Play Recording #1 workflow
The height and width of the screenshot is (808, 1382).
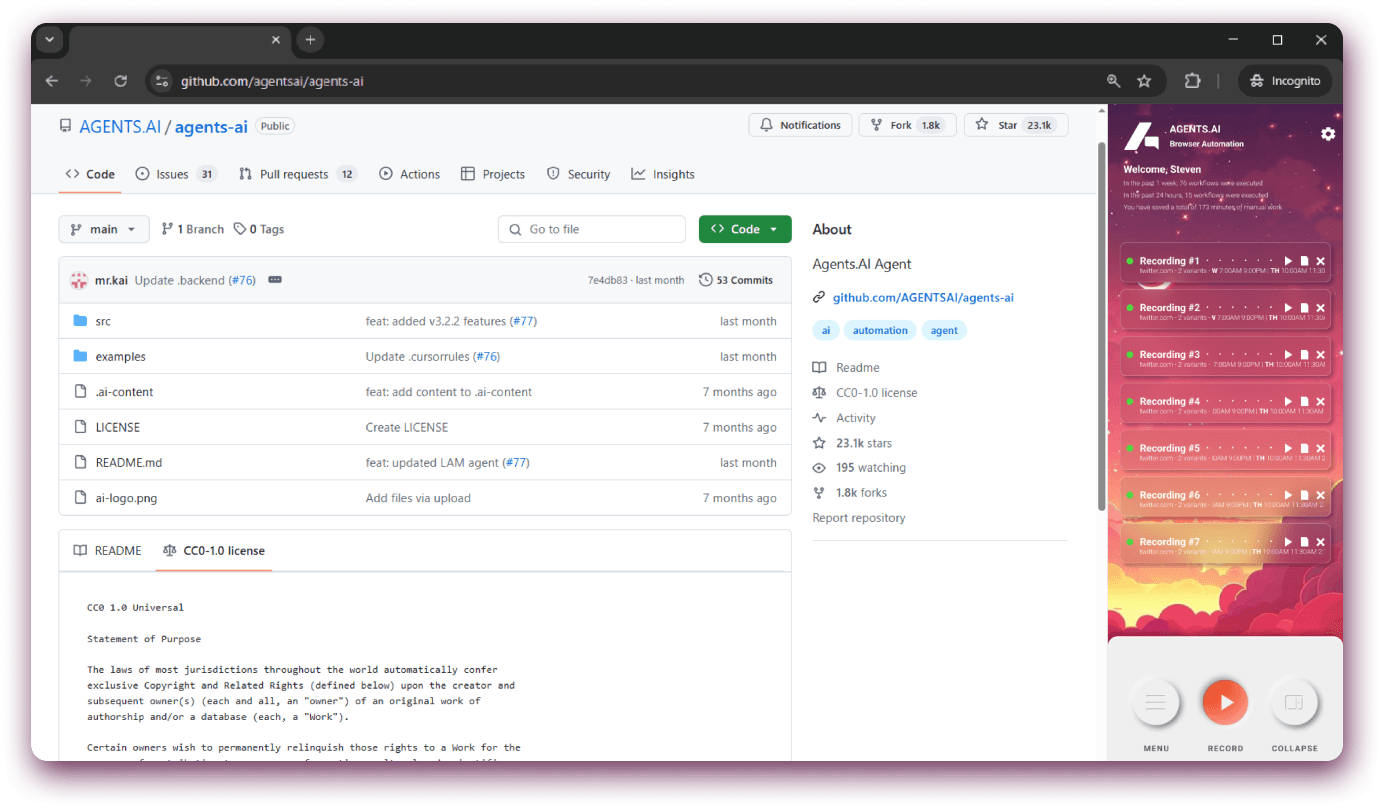(x=1288, y=261)
